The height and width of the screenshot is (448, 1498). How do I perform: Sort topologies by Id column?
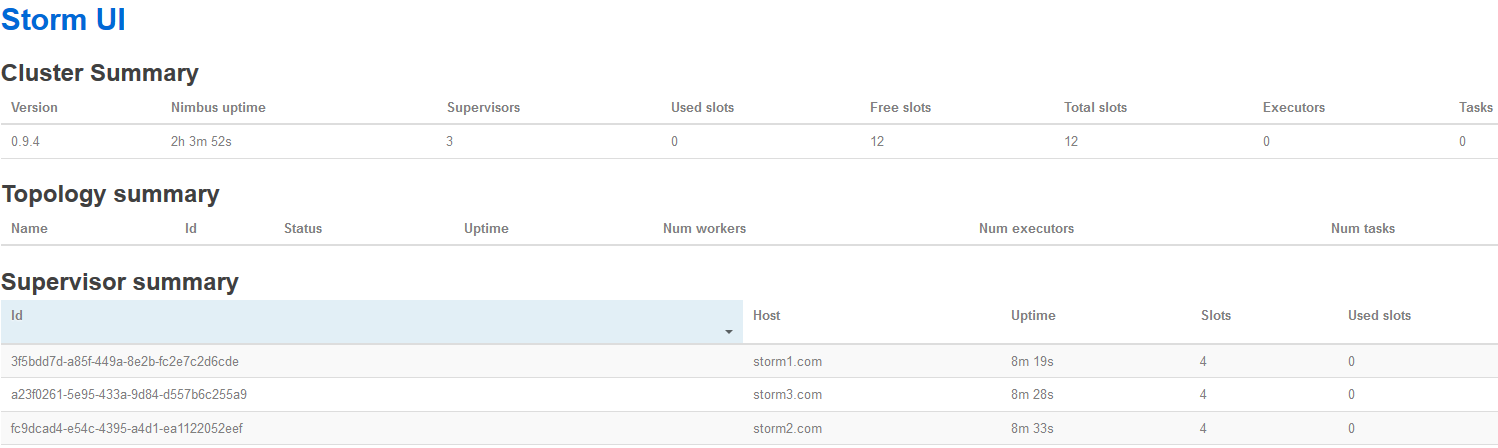191,228
